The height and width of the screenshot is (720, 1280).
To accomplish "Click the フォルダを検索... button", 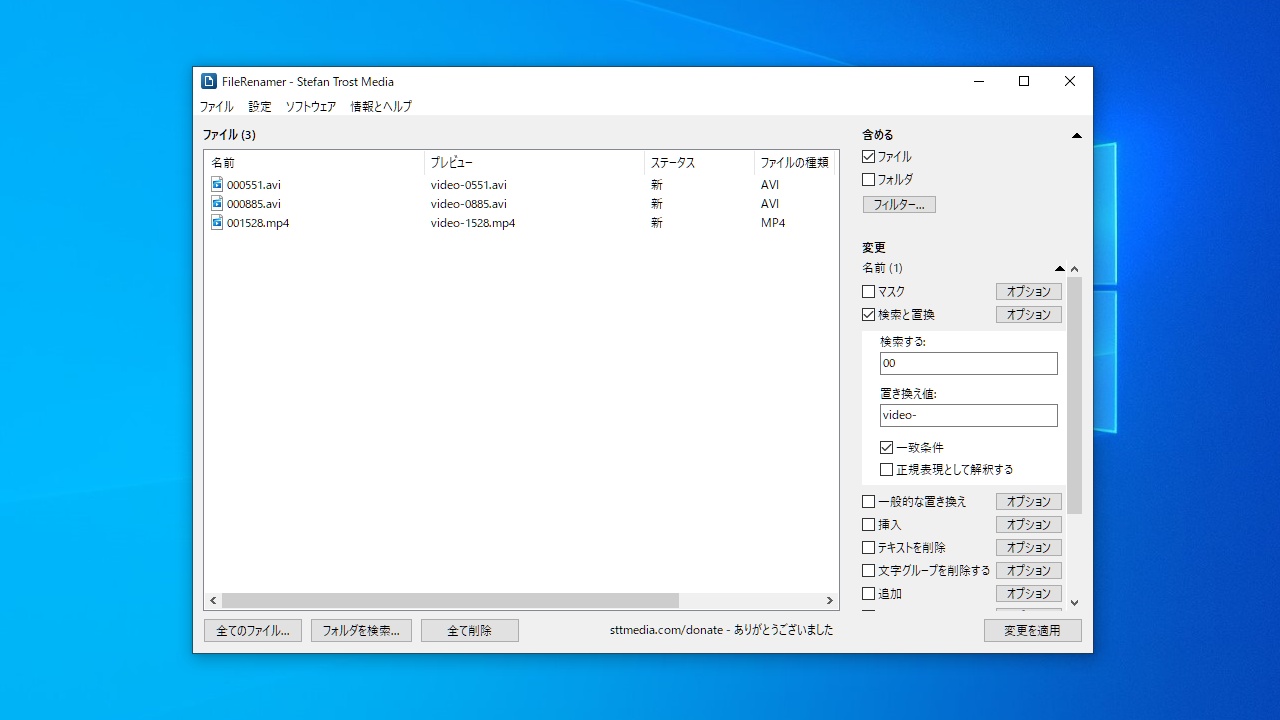I will tap(361, 631).
